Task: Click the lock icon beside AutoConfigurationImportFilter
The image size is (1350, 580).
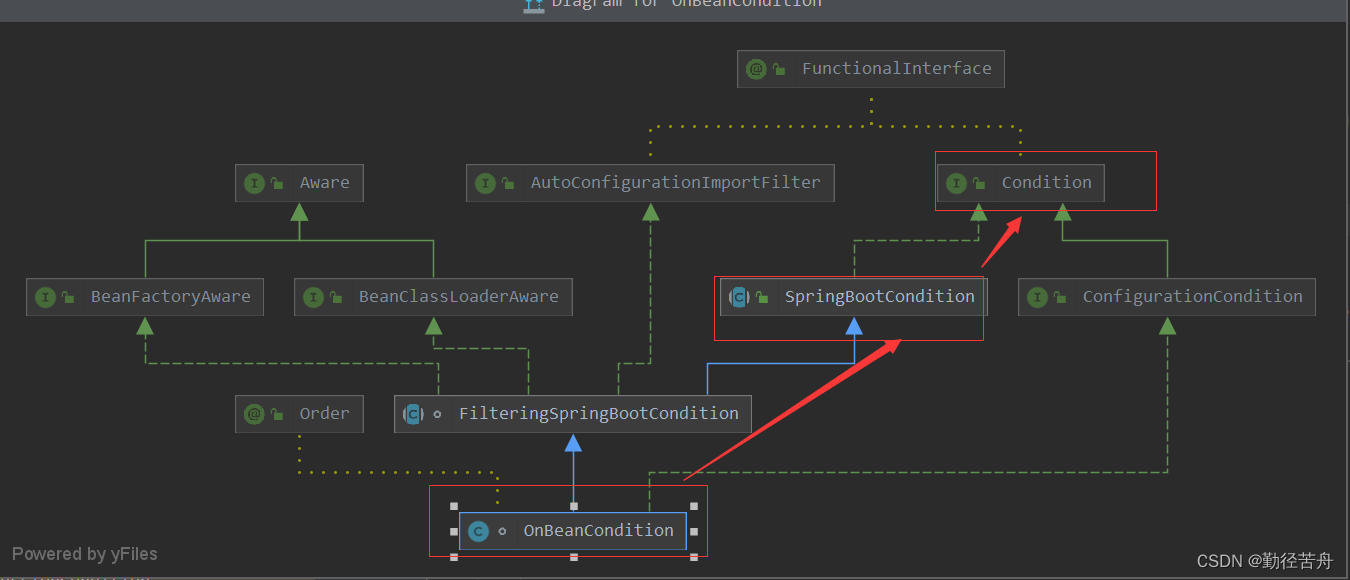Action: click(x=508, y=184)
